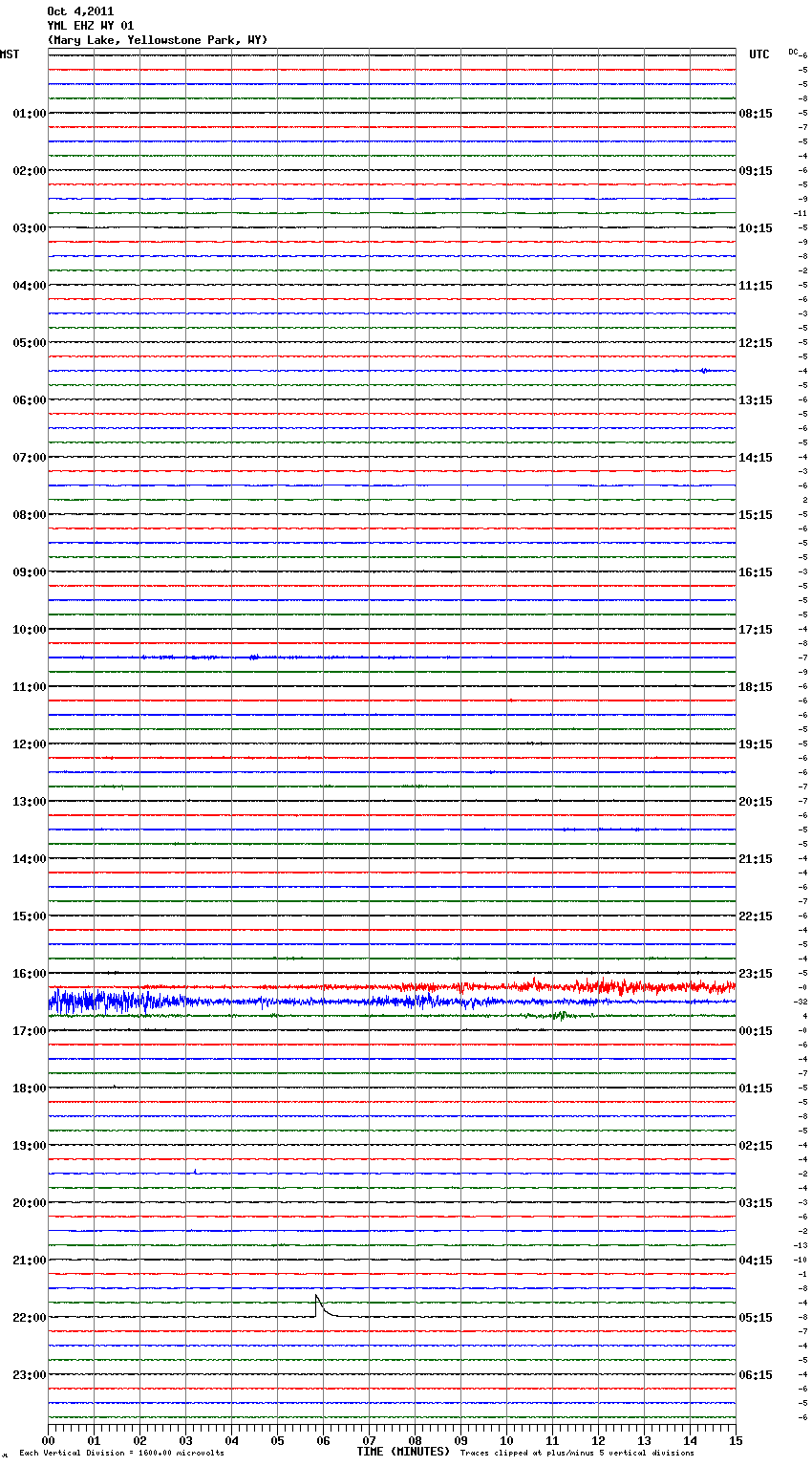Click the minute axis tick "08"
Screen dimensions: 812x1466
click(415, 1440)
